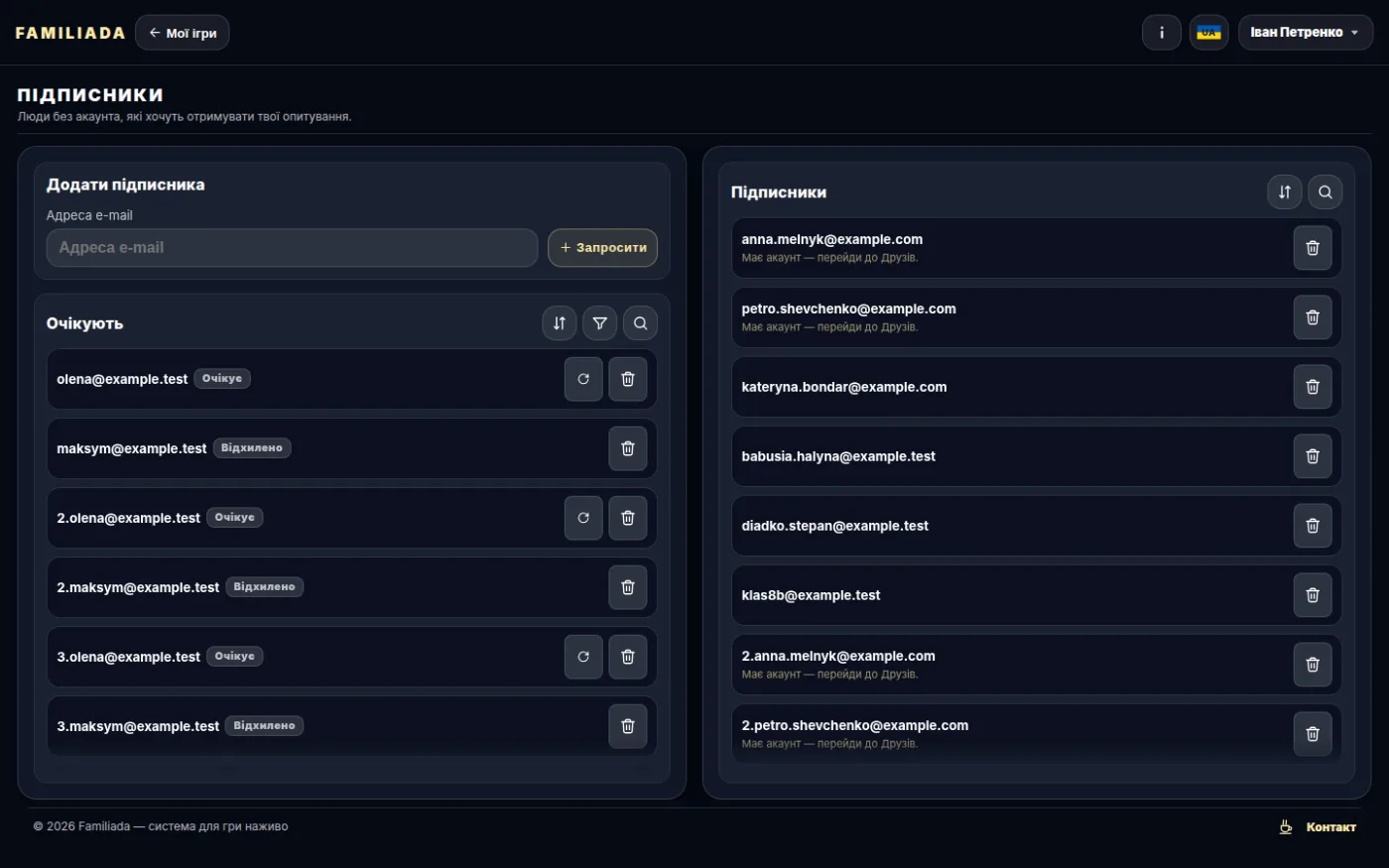Click the sort icon in Підписники panel

[1285, 192]
